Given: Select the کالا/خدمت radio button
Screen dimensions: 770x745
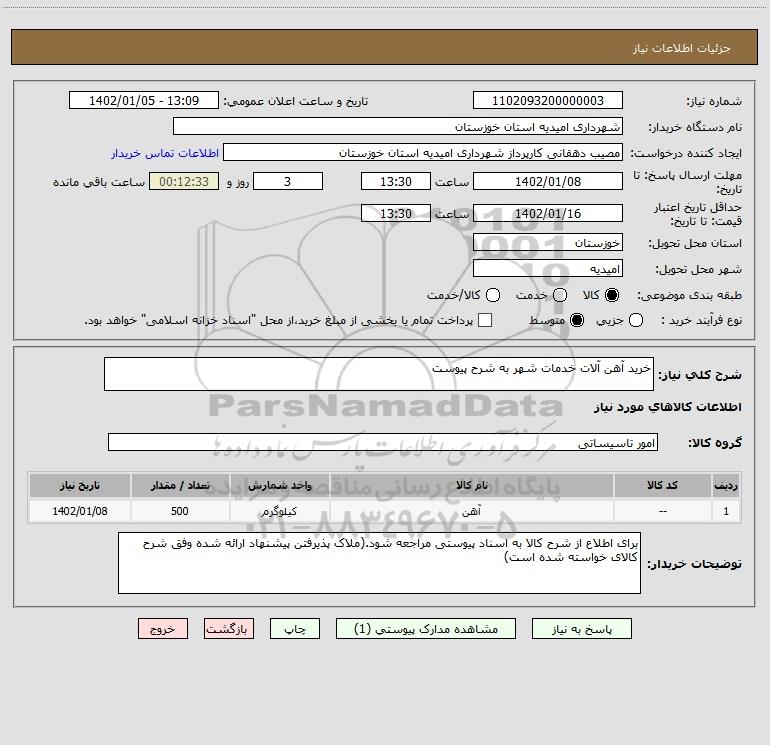Looking at the screenshot, I should pyautogui.click(x=493, y=295).
